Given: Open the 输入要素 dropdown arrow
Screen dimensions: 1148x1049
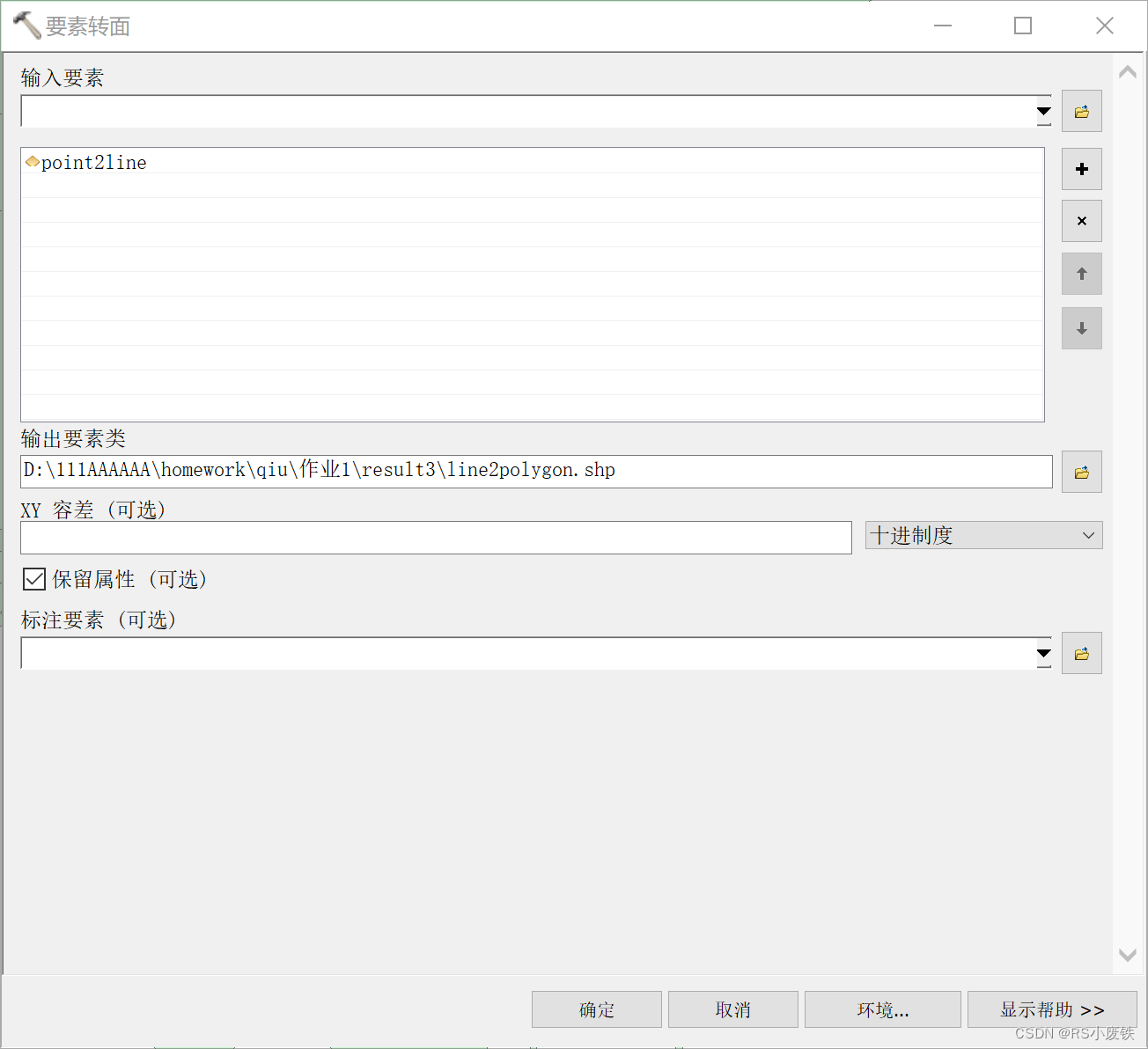Looking at the screenshot, I should pos(1044,111).
